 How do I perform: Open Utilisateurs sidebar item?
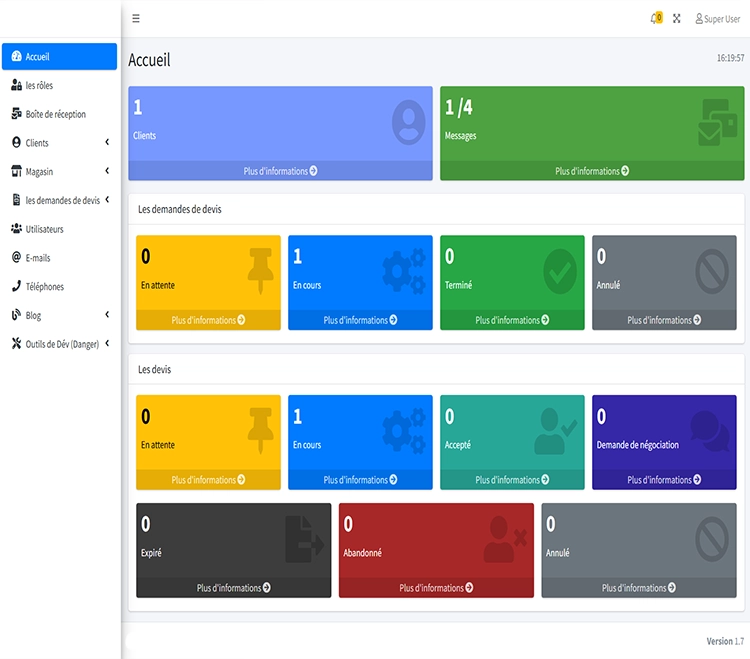point(59,229)
